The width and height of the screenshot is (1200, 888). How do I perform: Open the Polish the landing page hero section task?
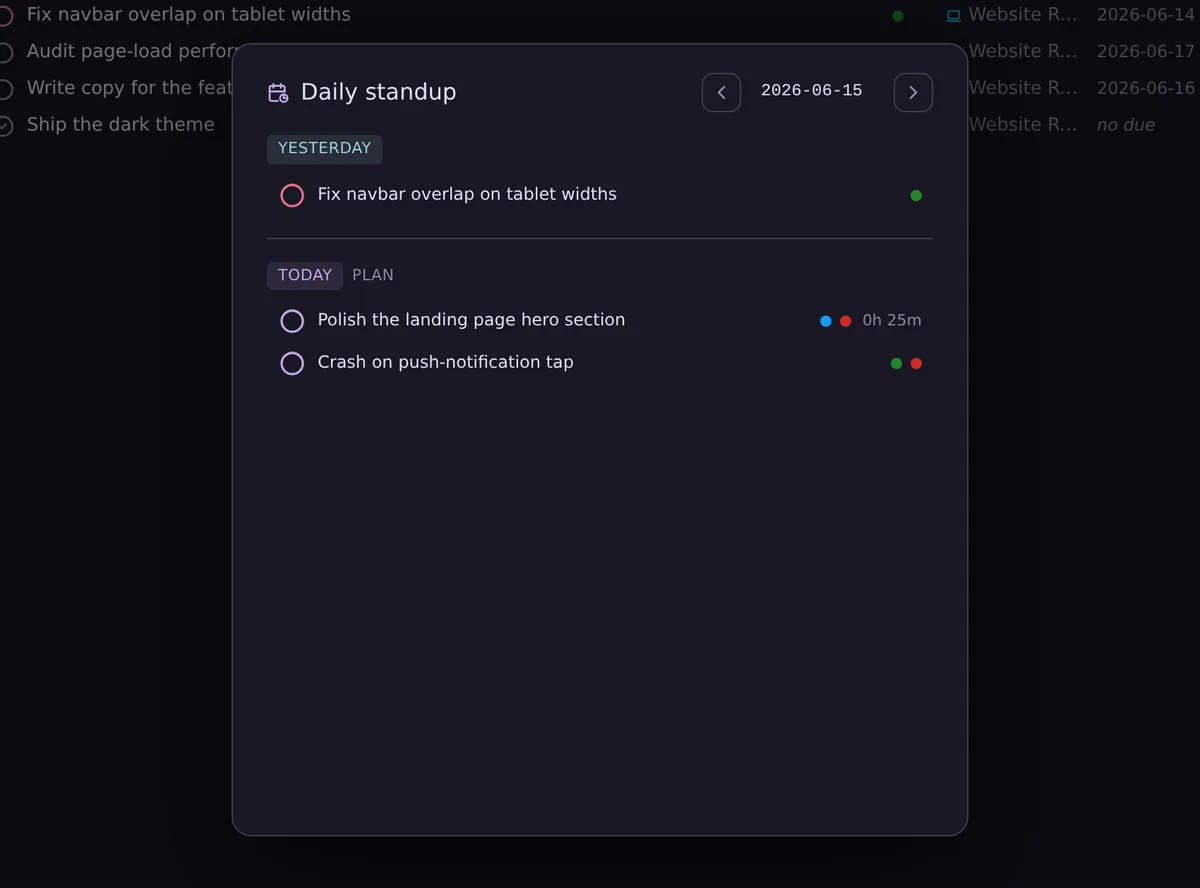point(471,320)
